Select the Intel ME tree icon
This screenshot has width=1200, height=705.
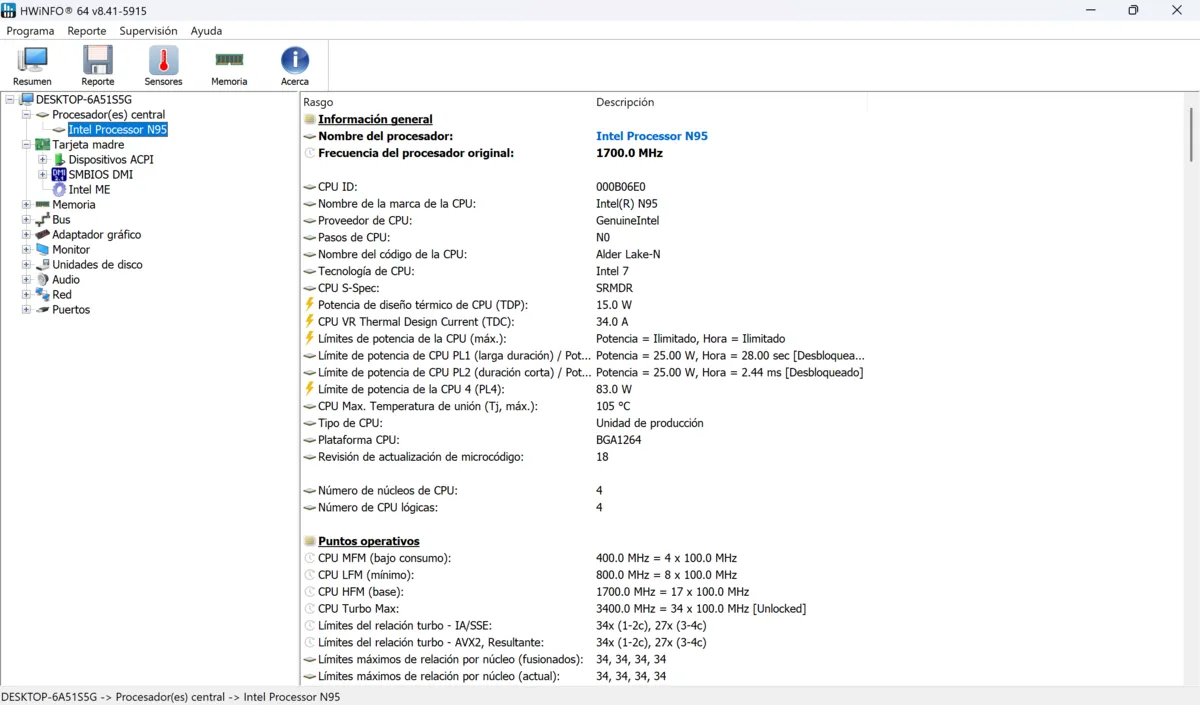[x=59, y=190]
